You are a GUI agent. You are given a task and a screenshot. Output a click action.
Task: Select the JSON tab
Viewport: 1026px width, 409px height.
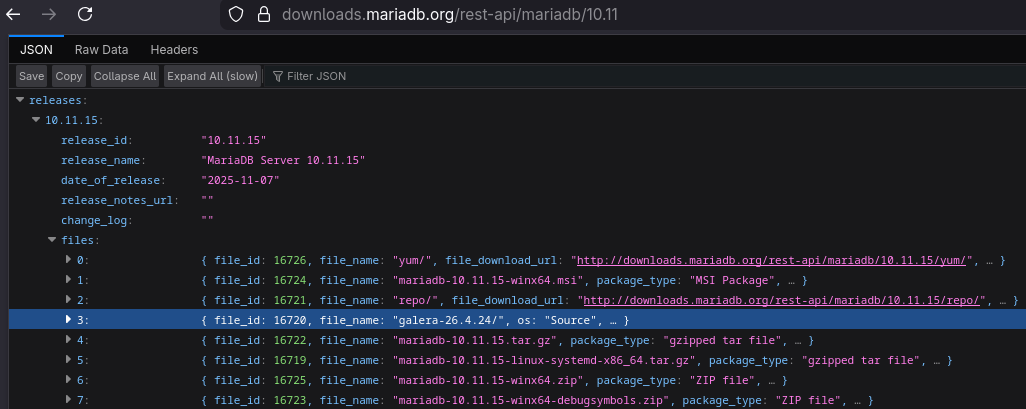point(36,49)
